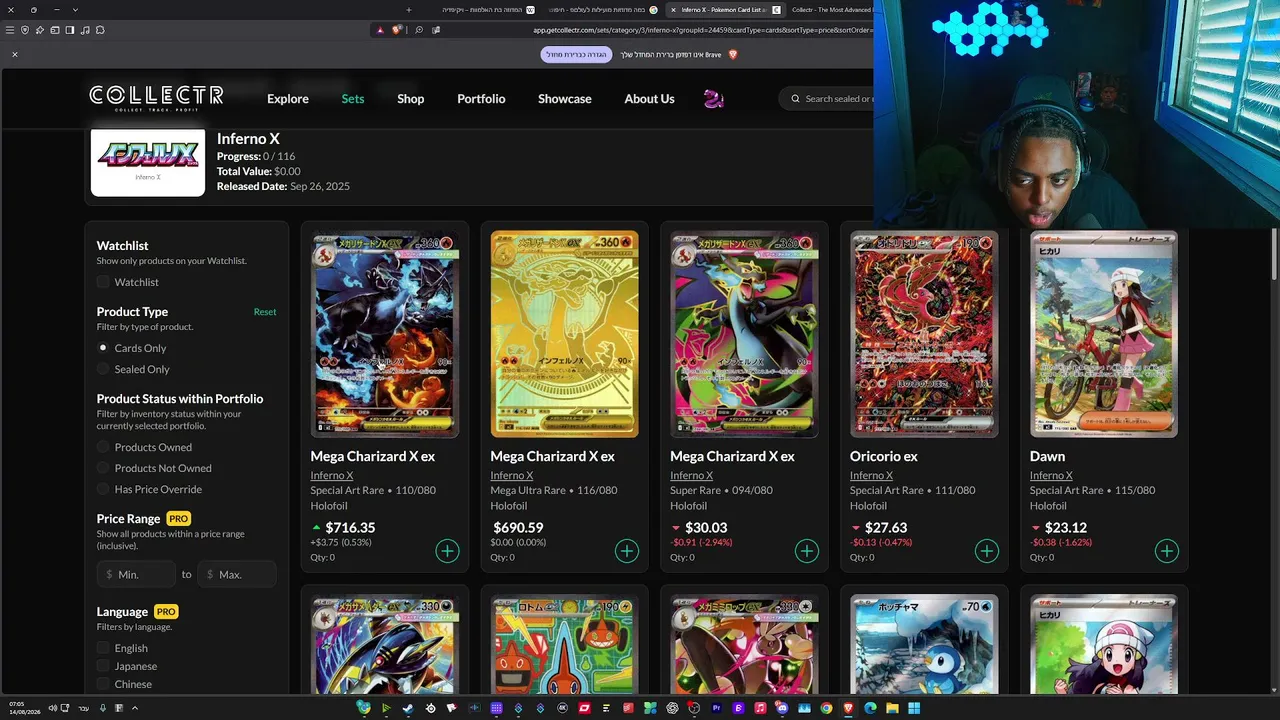Click the $716.35 price value
The image size is (1280, 720).
tap(350, 528)
